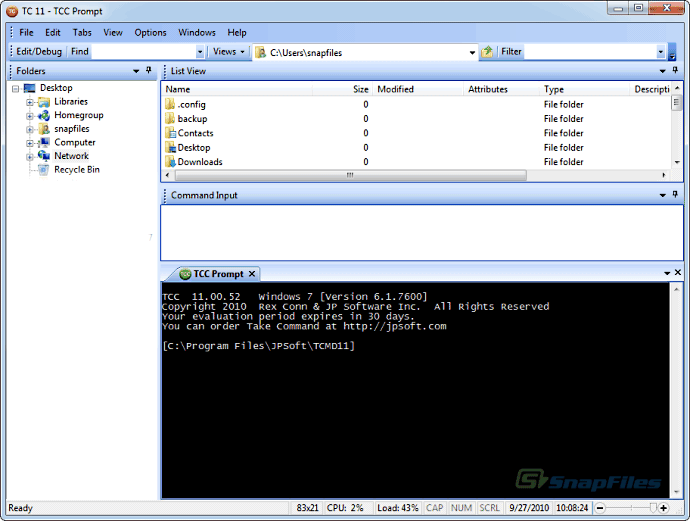Click the Network globe icon in the tree

click(44, 156)
